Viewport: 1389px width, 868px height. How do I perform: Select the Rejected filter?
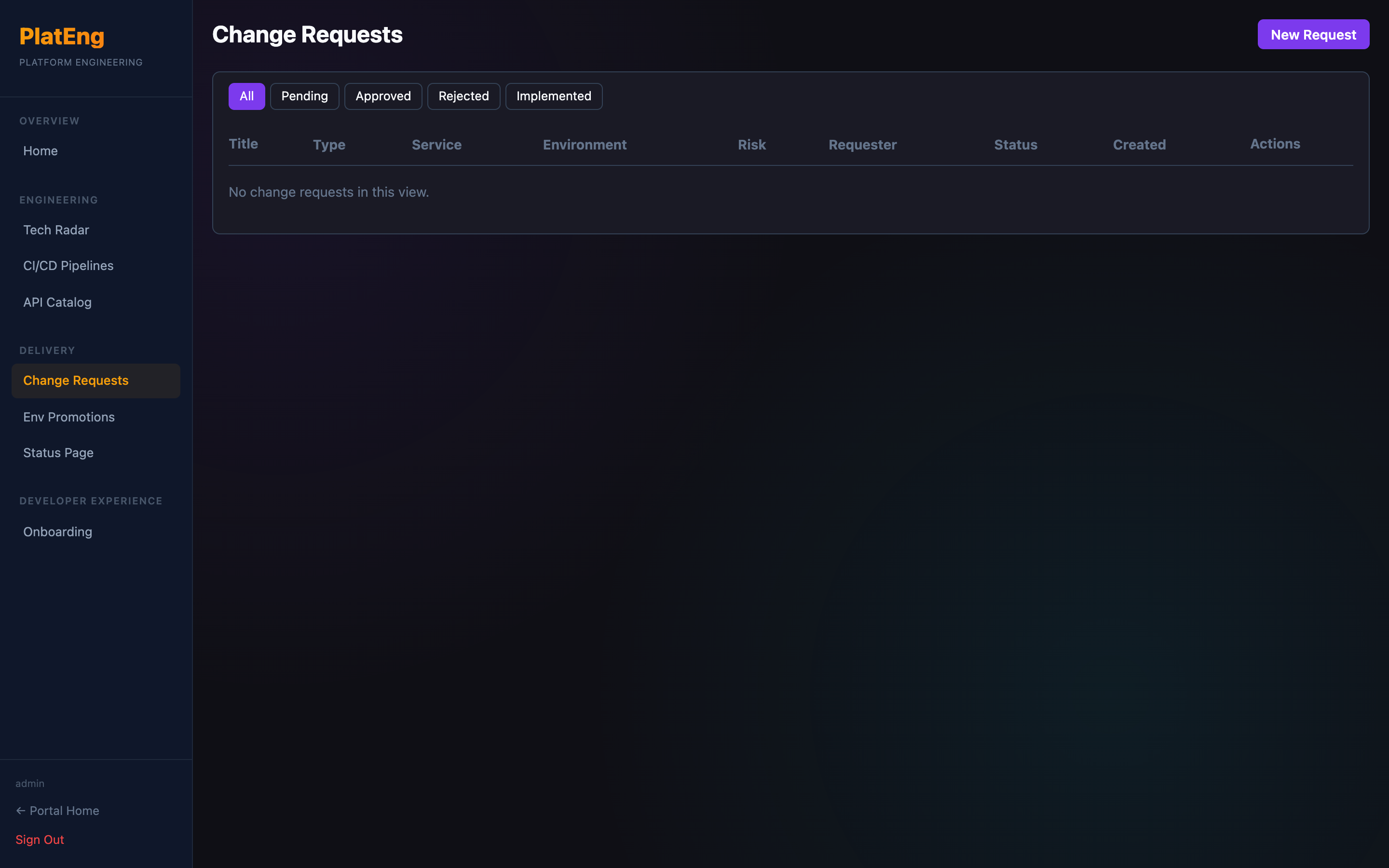click(x=463, y=96)
